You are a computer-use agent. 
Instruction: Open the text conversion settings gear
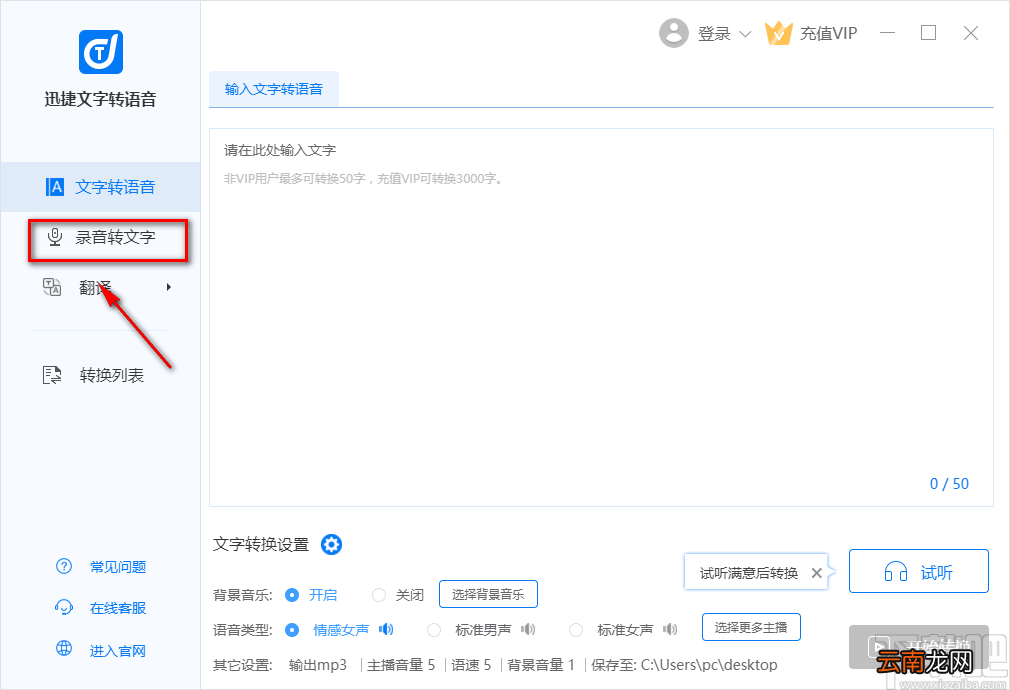coord(331,544)
